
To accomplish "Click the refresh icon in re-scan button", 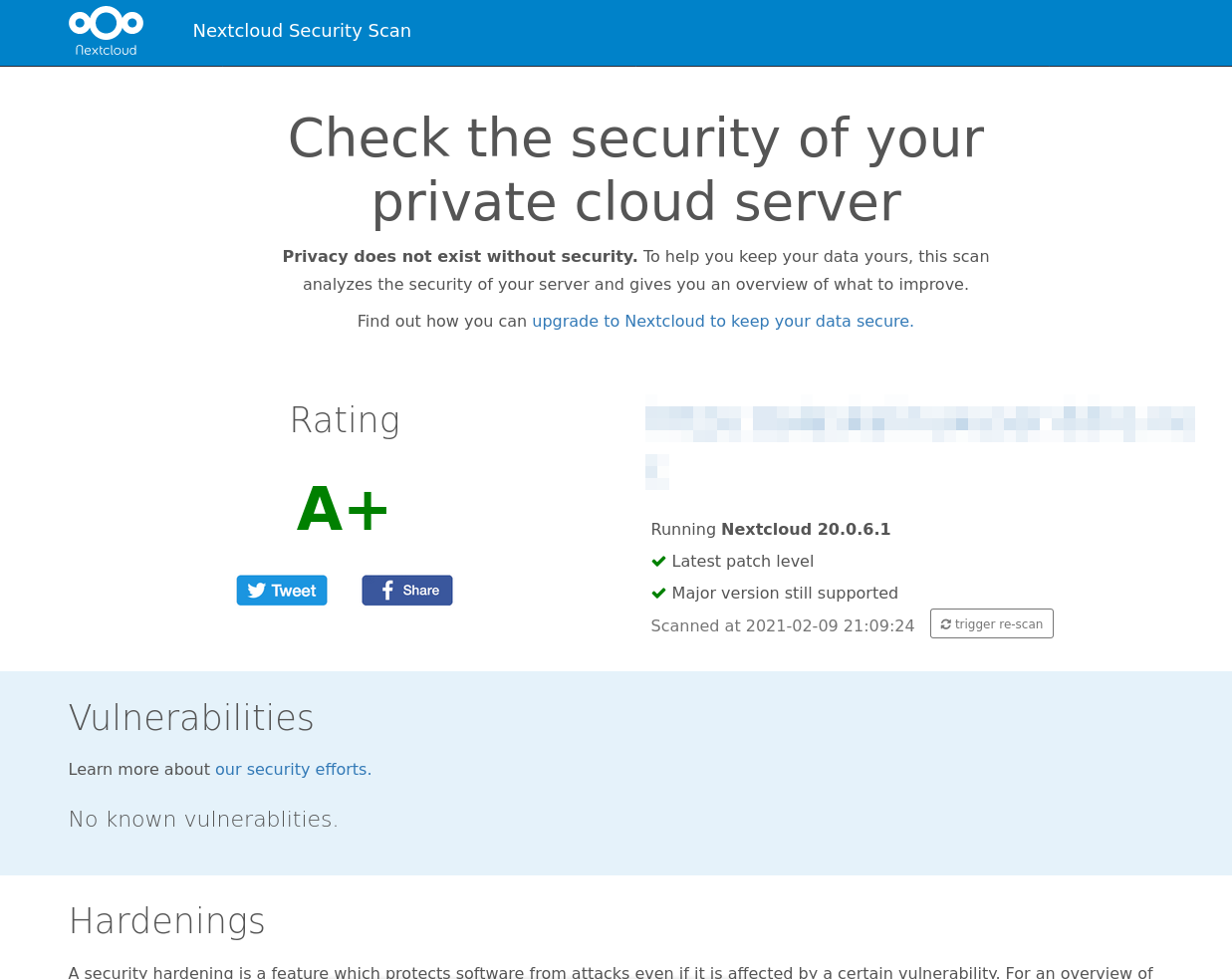I will tap(945, 624).
